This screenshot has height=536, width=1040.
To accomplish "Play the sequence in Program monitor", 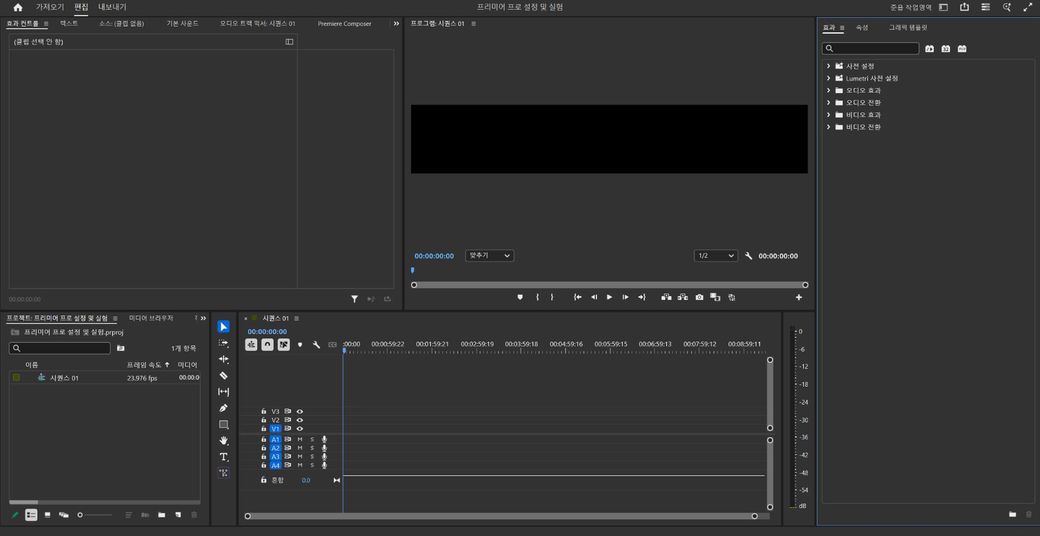I will (610, 297).
